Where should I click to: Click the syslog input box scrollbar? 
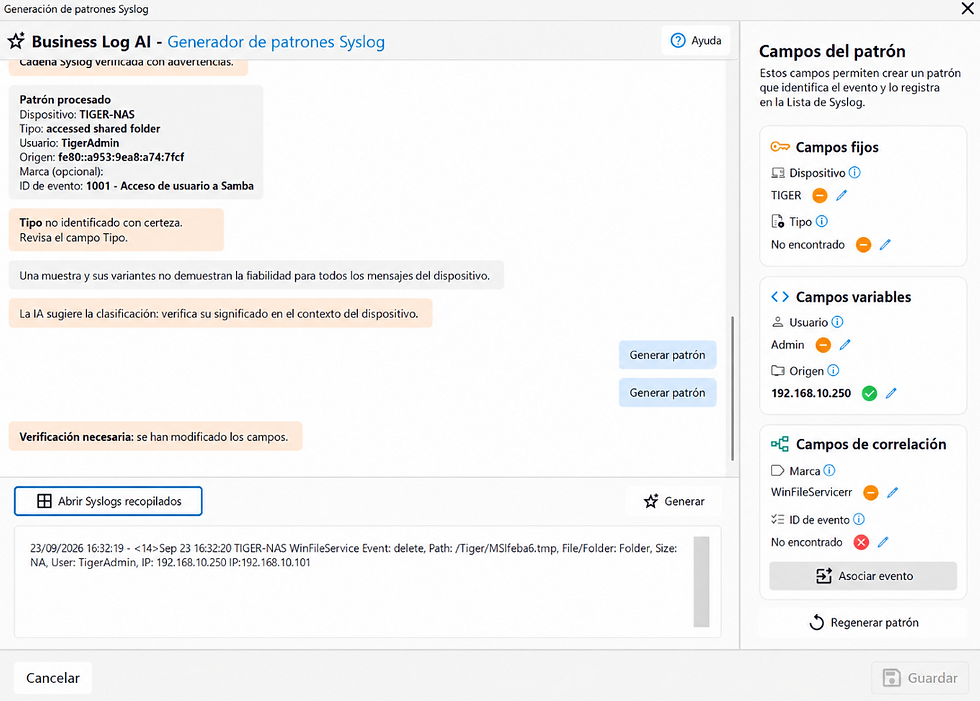point(701,582)
